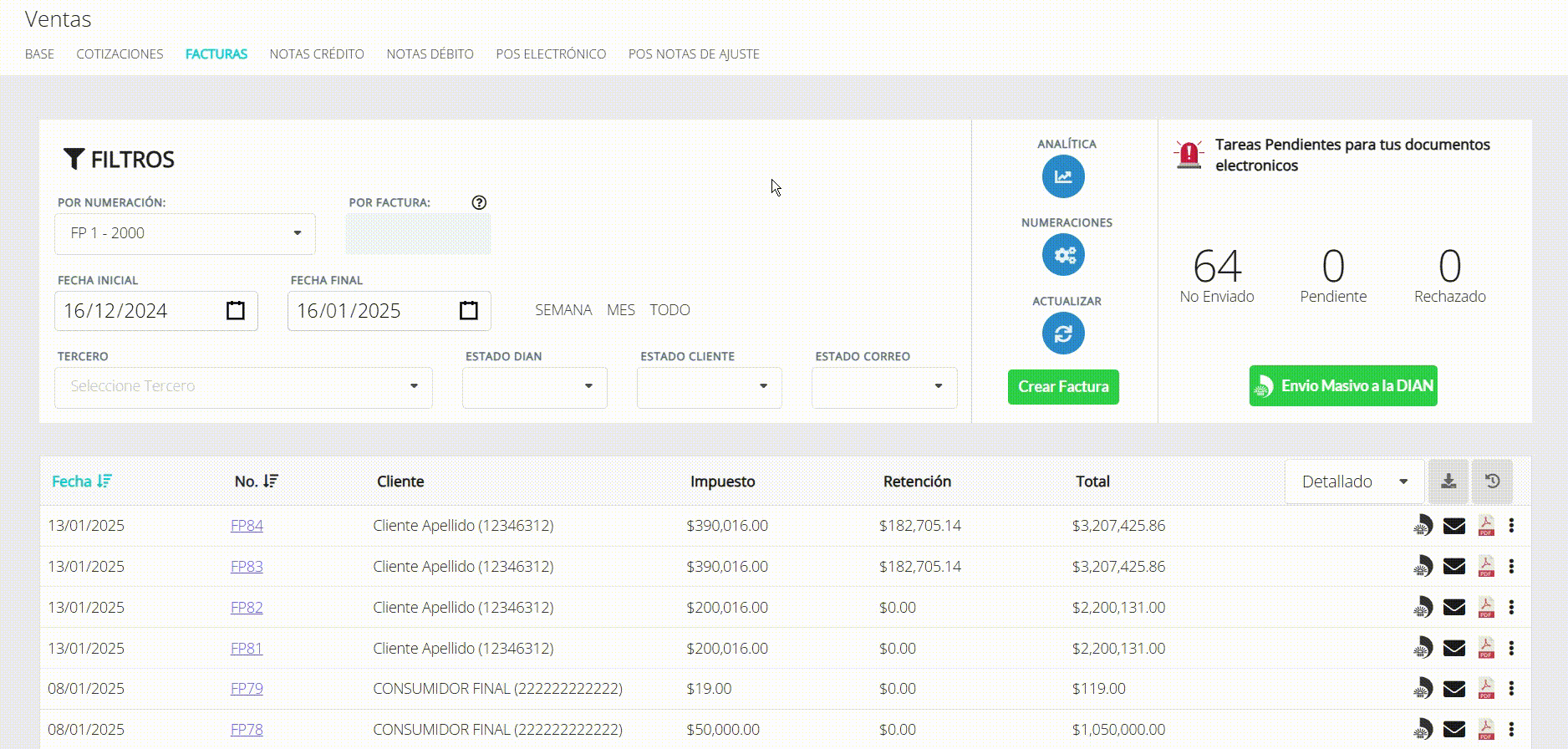The width and height of the screenshot is (1568, 749).
Task: Click the Por Factura input field
Action: point(418,234)
